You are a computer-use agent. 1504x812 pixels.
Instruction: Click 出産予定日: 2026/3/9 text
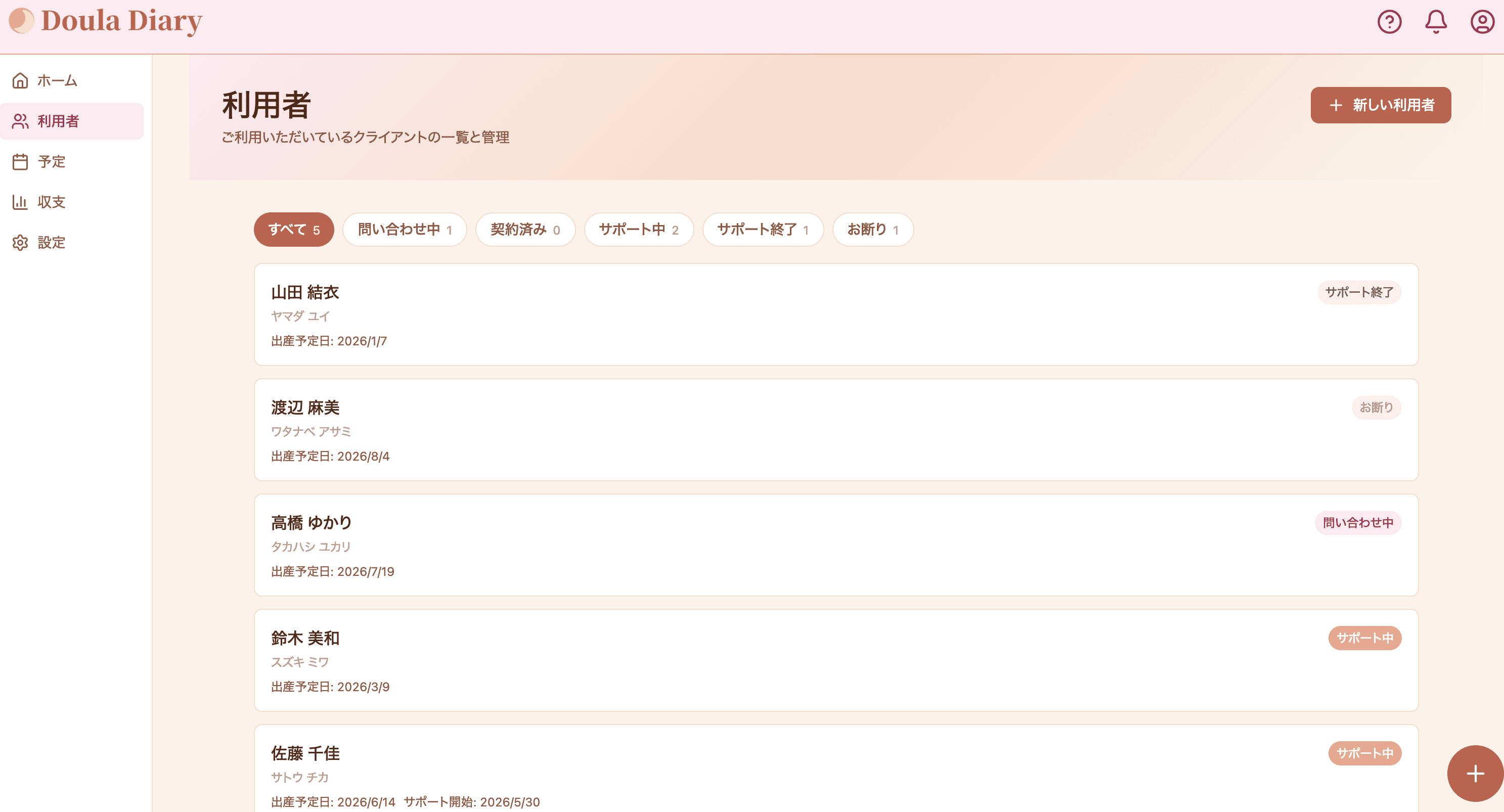pyautogui.click(x=330, y=687)
